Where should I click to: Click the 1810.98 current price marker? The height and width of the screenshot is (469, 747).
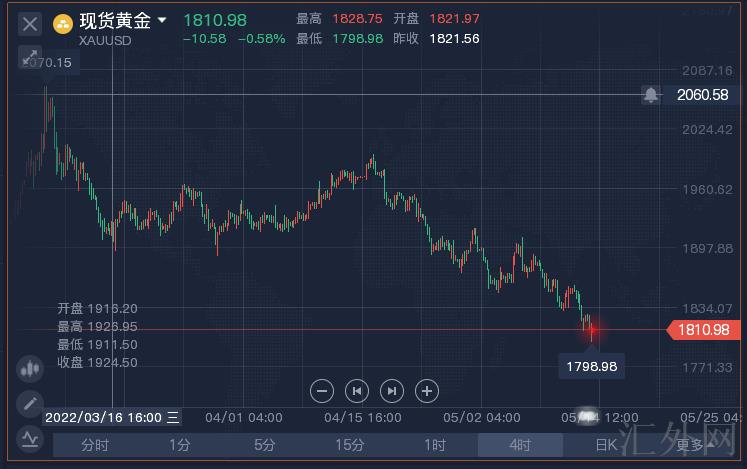pos(703,329)
